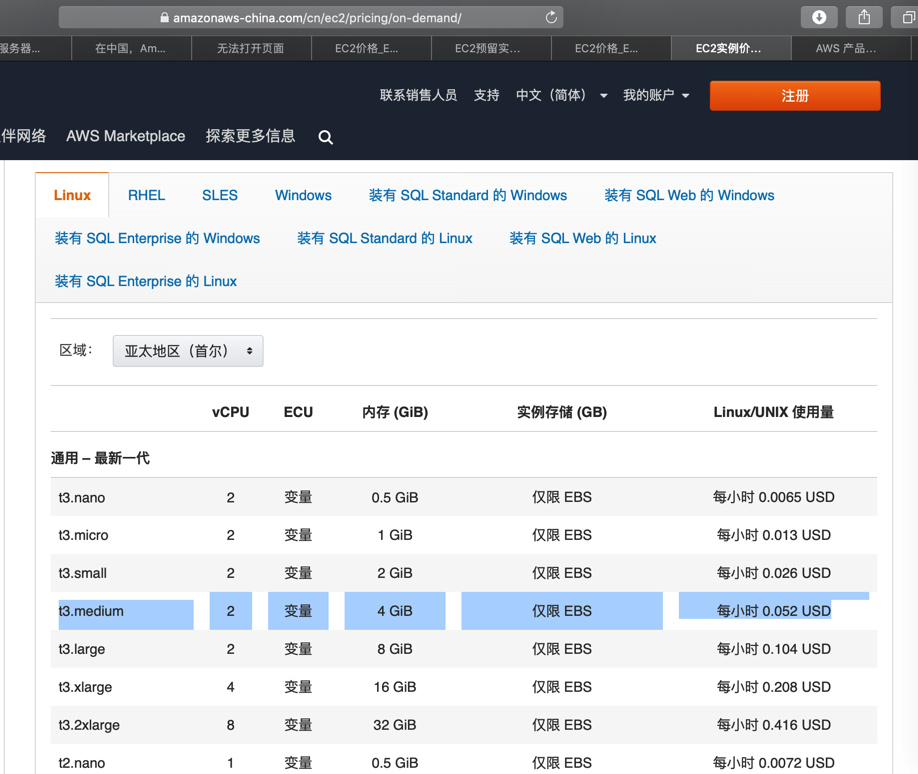Click the t2.nano instance name
The width and height of the screenshot is (918, 774).
[82, 763]
